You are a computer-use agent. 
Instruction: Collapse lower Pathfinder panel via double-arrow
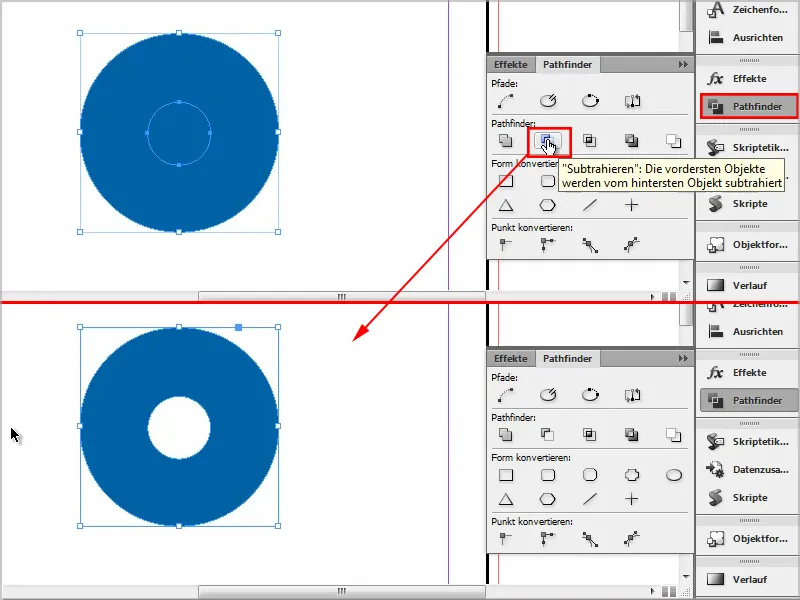click(x=683, y=358)
